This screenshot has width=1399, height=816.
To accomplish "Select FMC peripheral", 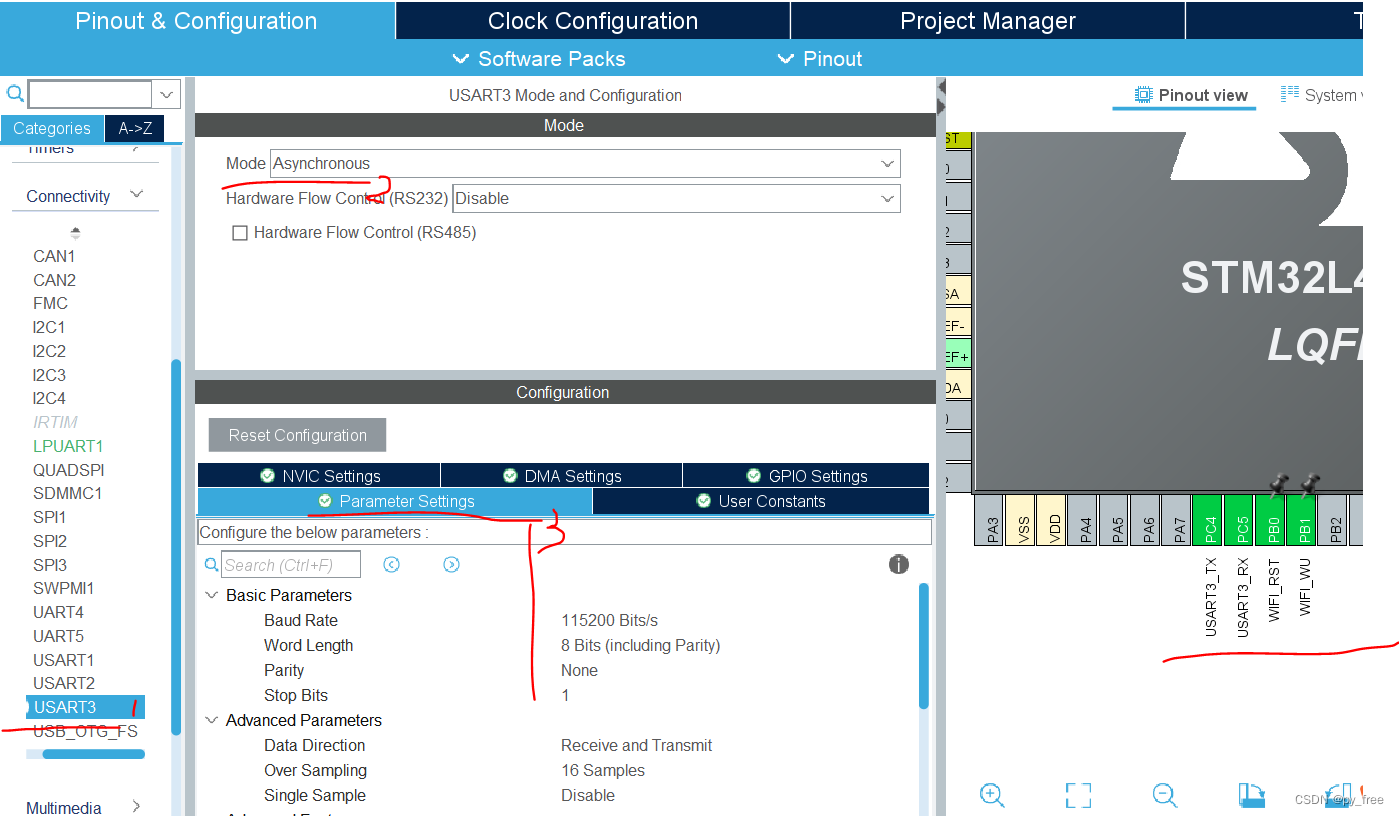I will coord(50,303).
